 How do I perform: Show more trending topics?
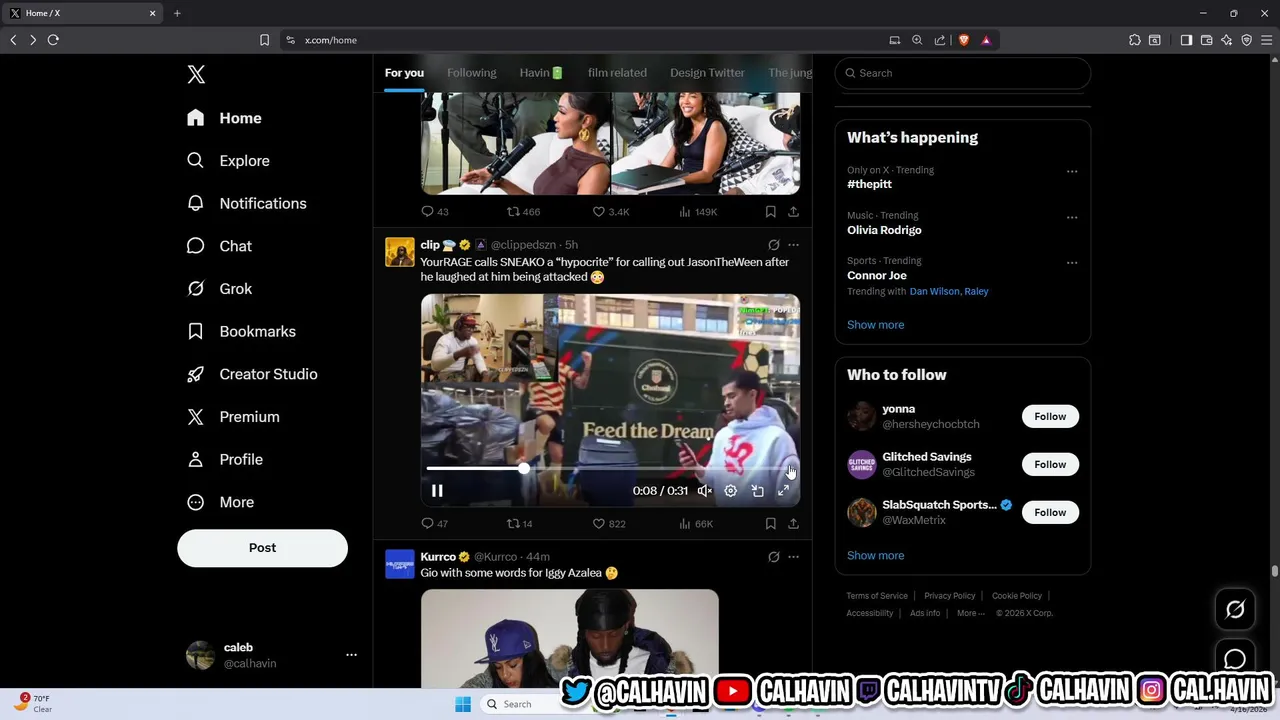875,325
